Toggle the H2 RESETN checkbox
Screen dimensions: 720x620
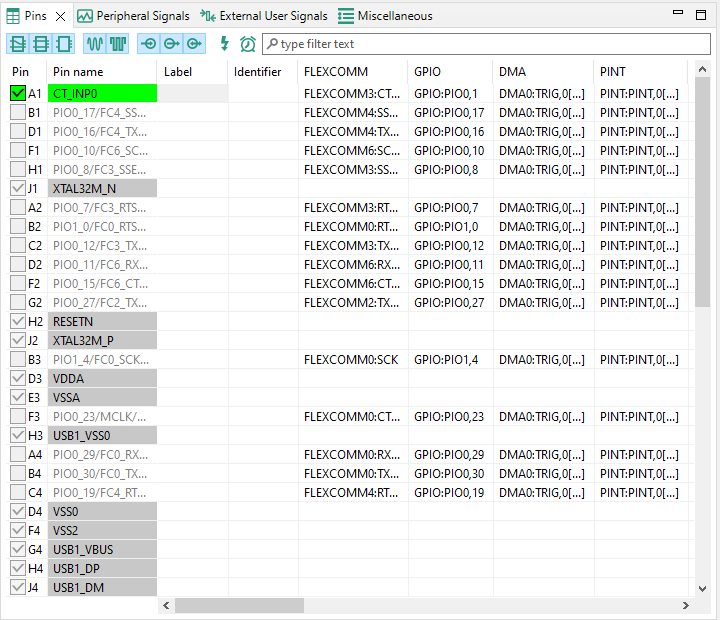coord(17,321)
